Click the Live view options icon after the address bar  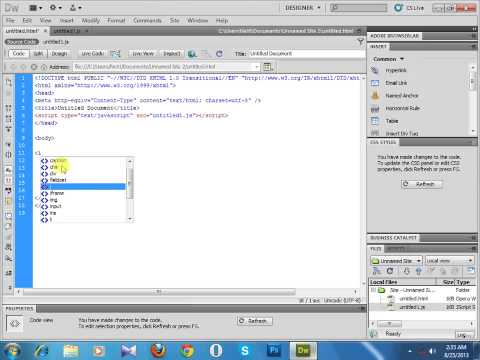click(x=267, y=67)
